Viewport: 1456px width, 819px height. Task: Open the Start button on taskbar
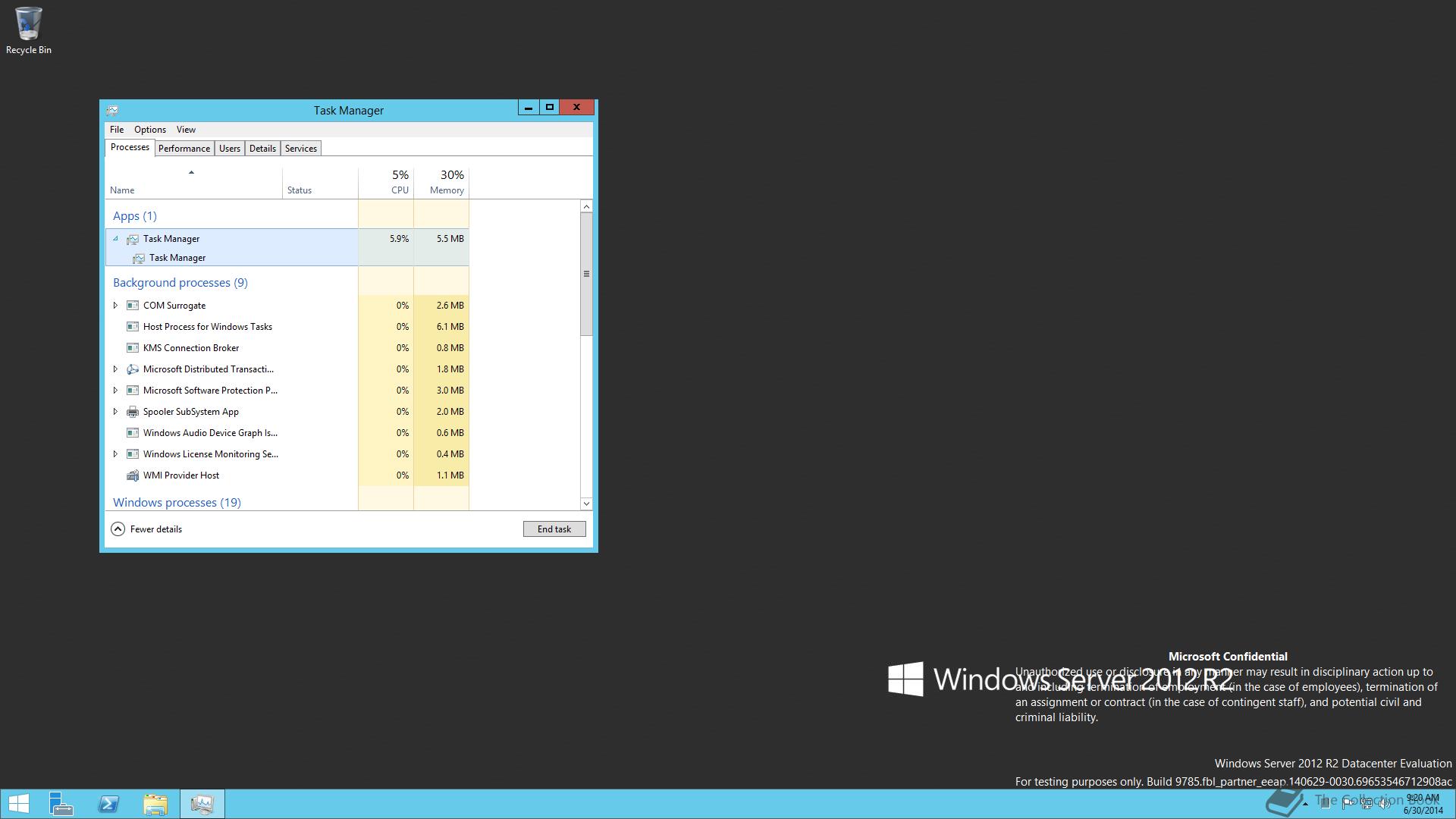[x=18, y=804]
